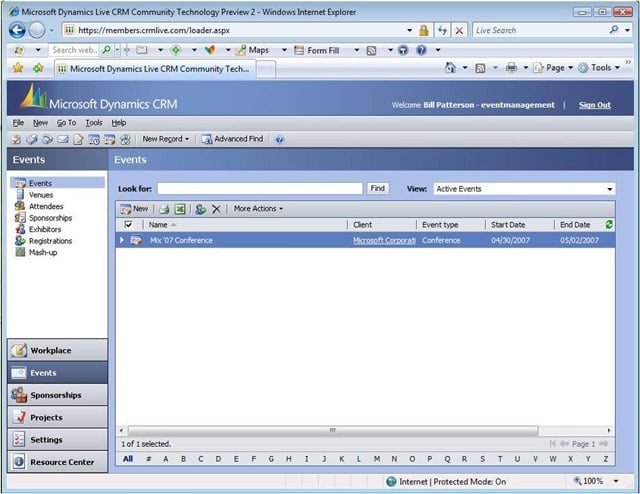Click the Workplace navigation button

(x=58, y=350)
